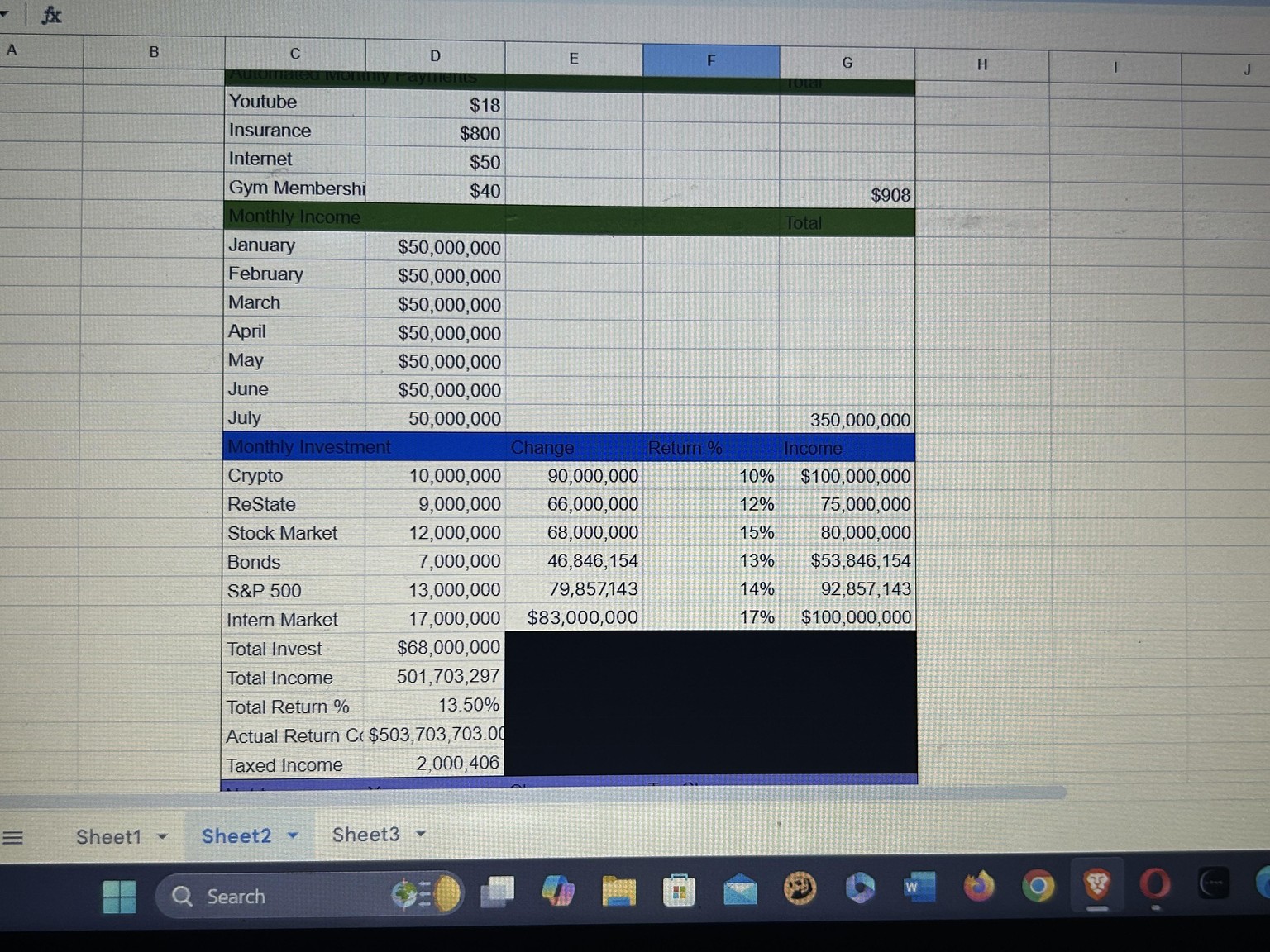This screenshot has height=952, width=1270.
Task: Select the column G header
Action: pyautogui.click(x=847, y=63)
